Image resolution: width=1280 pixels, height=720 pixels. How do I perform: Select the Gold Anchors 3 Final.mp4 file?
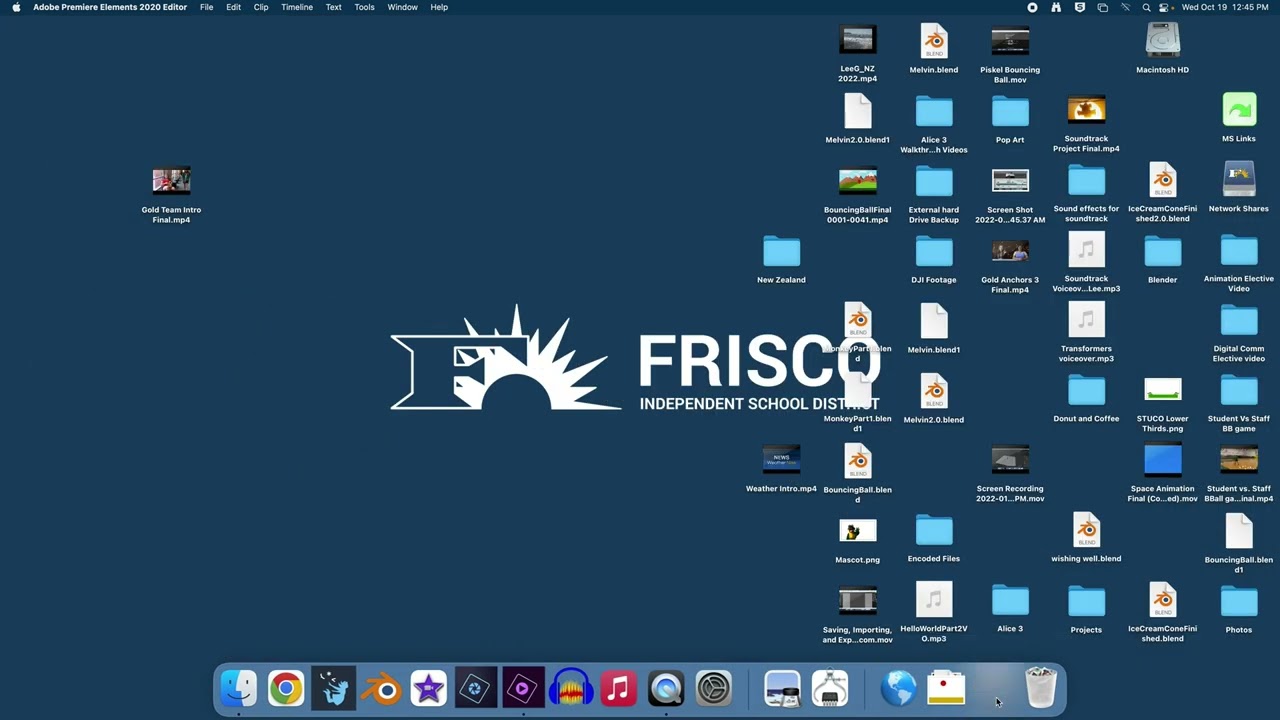[x=1010, y=251]
